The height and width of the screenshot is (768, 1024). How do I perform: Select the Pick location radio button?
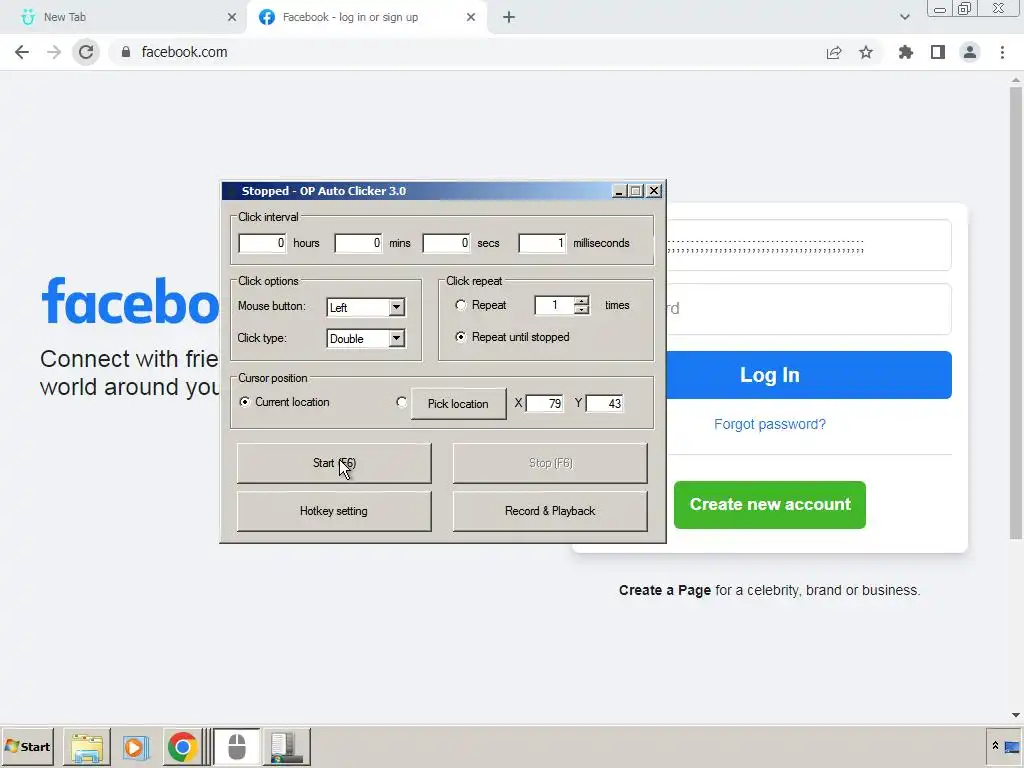(x=402, y=402)
